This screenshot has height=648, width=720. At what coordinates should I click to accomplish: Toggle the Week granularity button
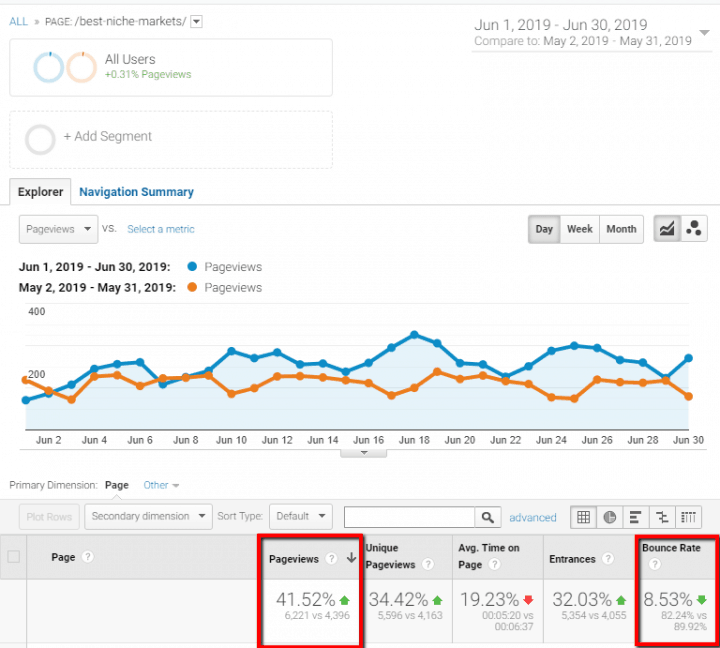[x=580, y=229]
